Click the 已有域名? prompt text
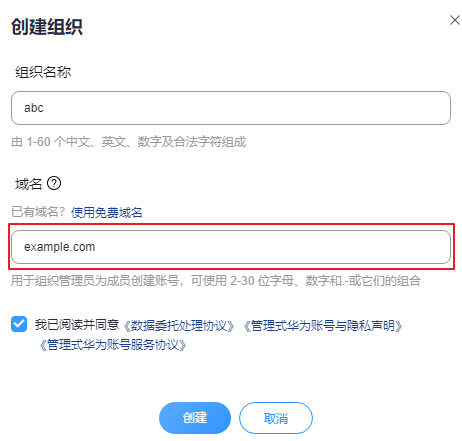Screen dimensions: 462x441 click(38, 212)
